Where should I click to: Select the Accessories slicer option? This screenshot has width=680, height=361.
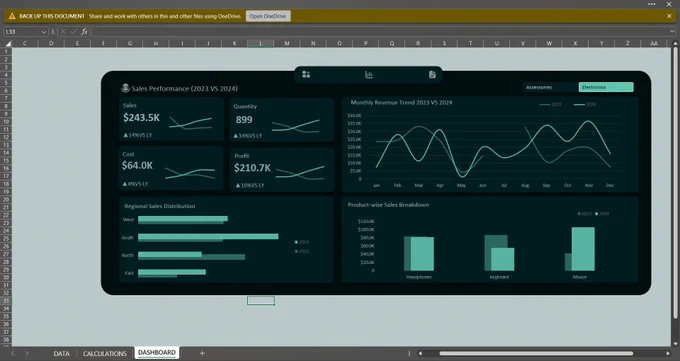550,87
